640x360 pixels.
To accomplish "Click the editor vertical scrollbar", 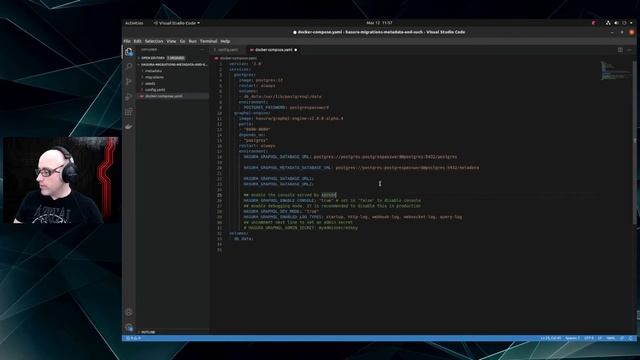I will click(634, 142).
